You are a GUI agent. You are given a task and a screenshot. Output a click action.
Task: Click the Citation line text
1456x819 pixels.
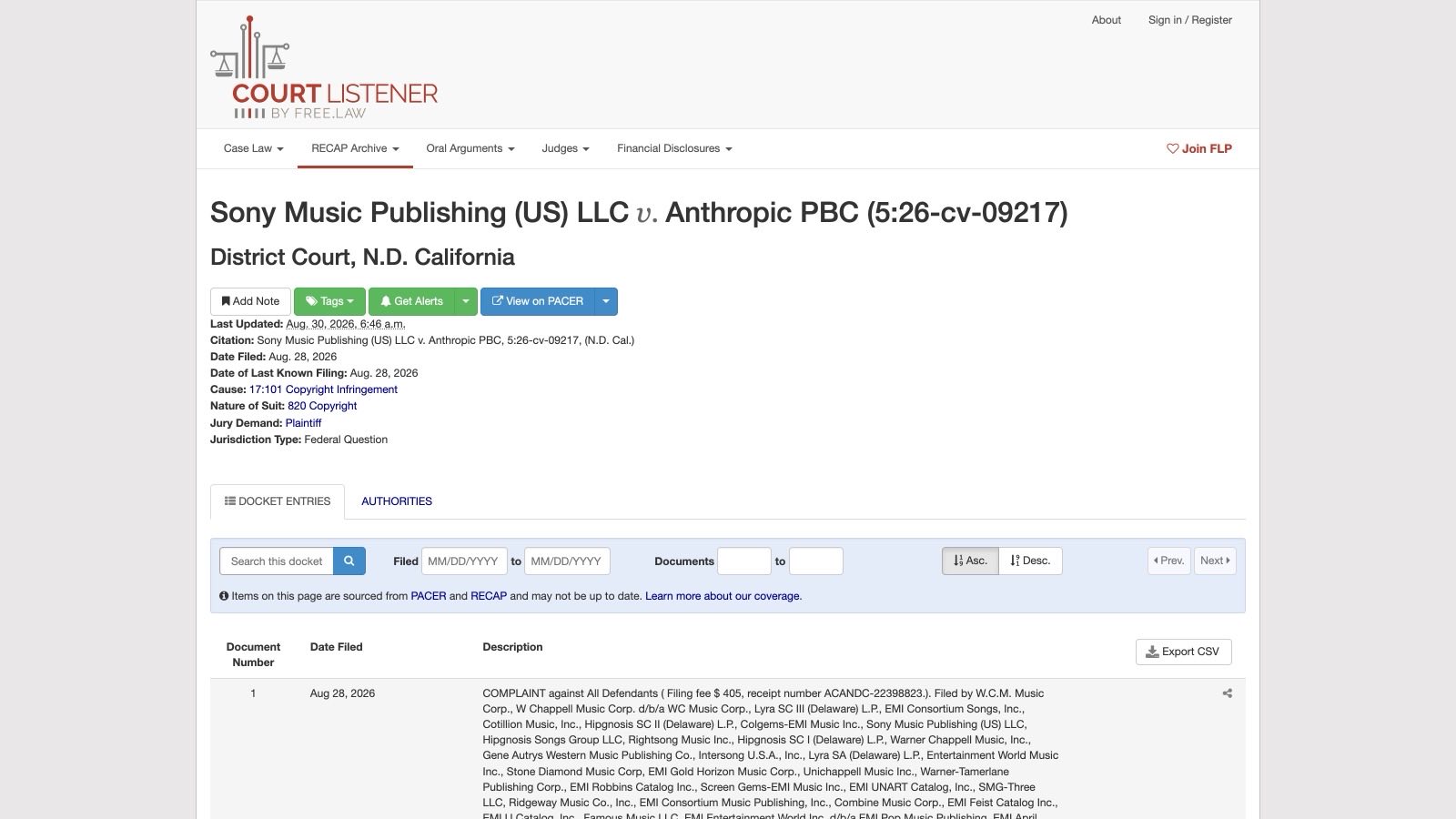(422, 340)
